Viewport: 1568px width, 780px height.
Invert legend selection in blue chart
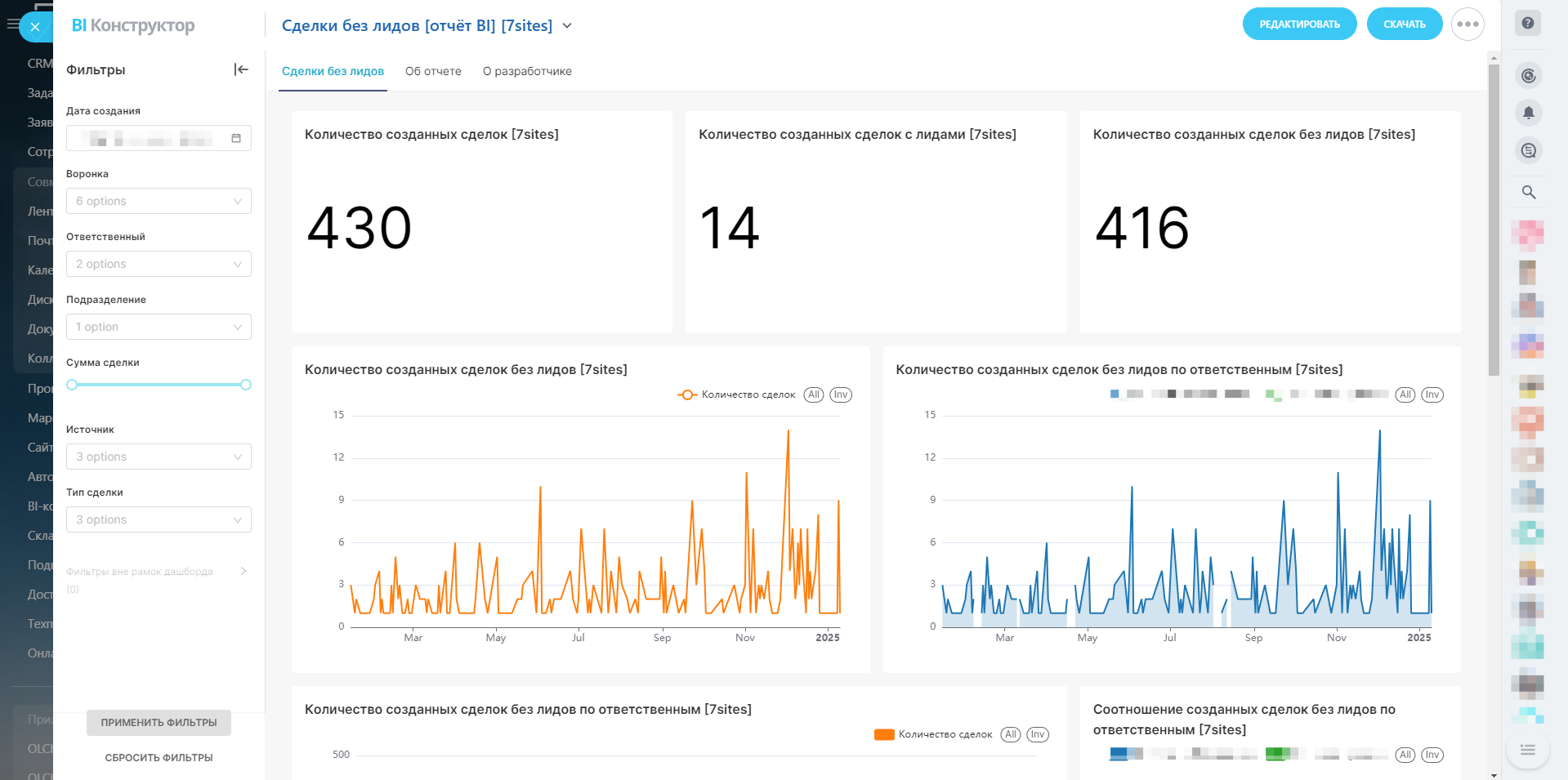point(1432,394)
